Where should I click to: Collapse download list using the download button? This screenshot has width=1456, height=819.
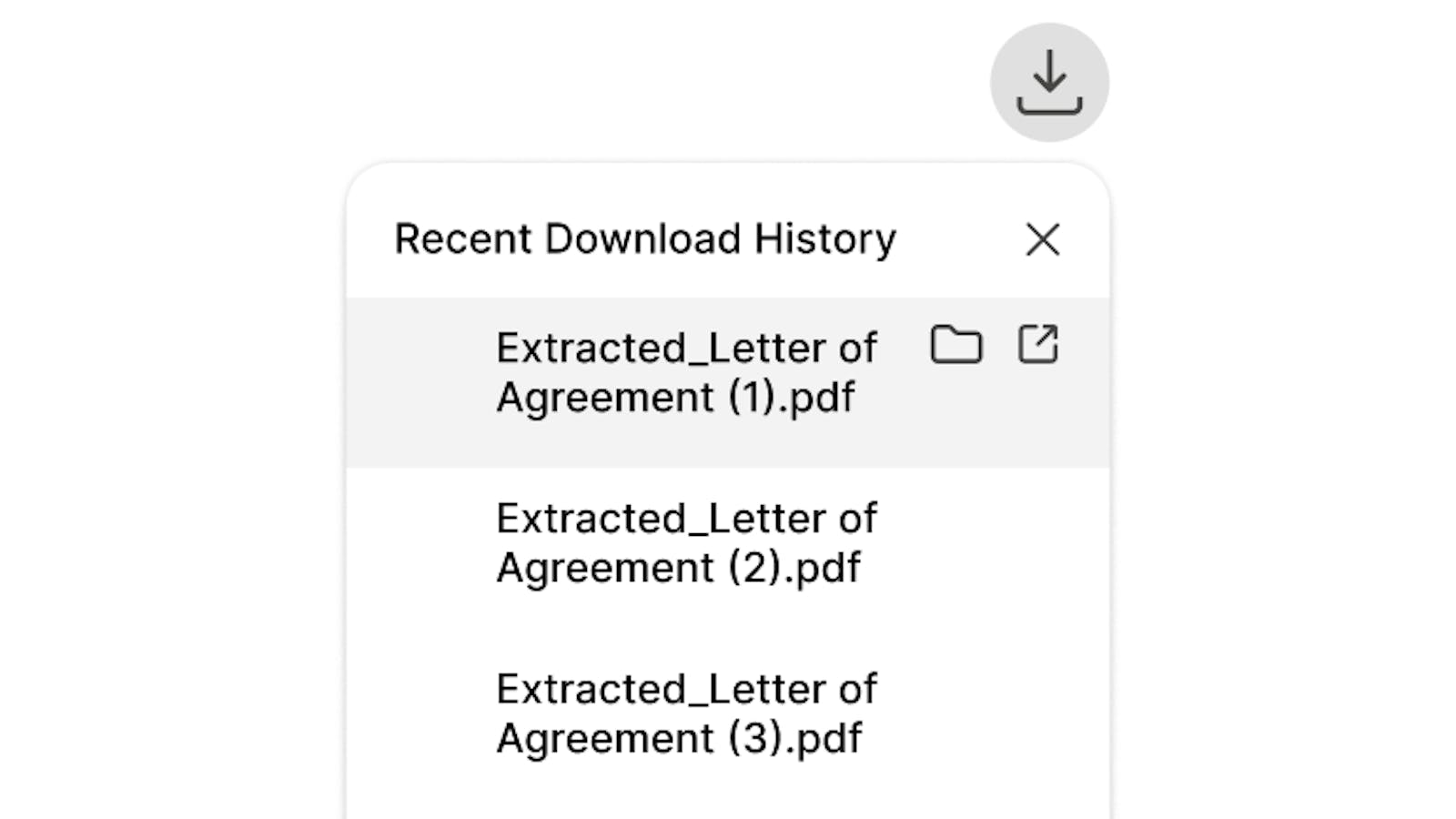[x=1049, y=82]
